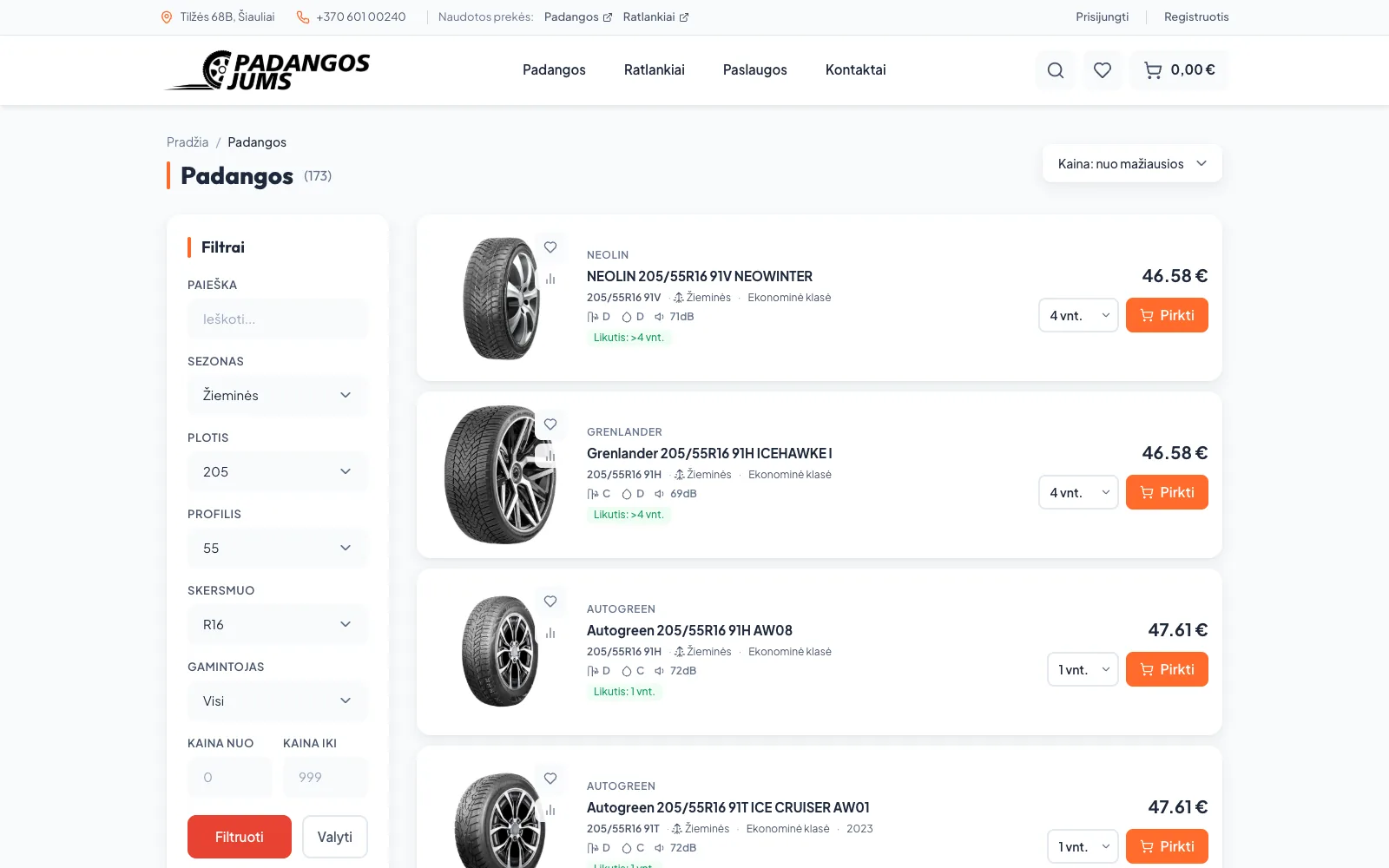Change quantity dropdown for NEOLIN NEOWINTER
The image size is (1389, 868).
coord(1078,315)
